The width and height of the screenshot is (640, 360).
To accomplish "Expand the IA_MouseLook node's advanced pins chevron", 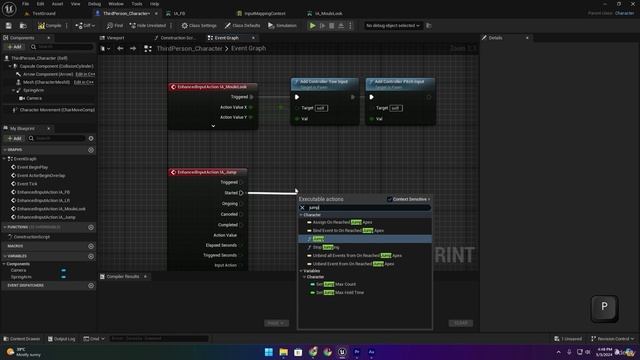I will (213, 126).
